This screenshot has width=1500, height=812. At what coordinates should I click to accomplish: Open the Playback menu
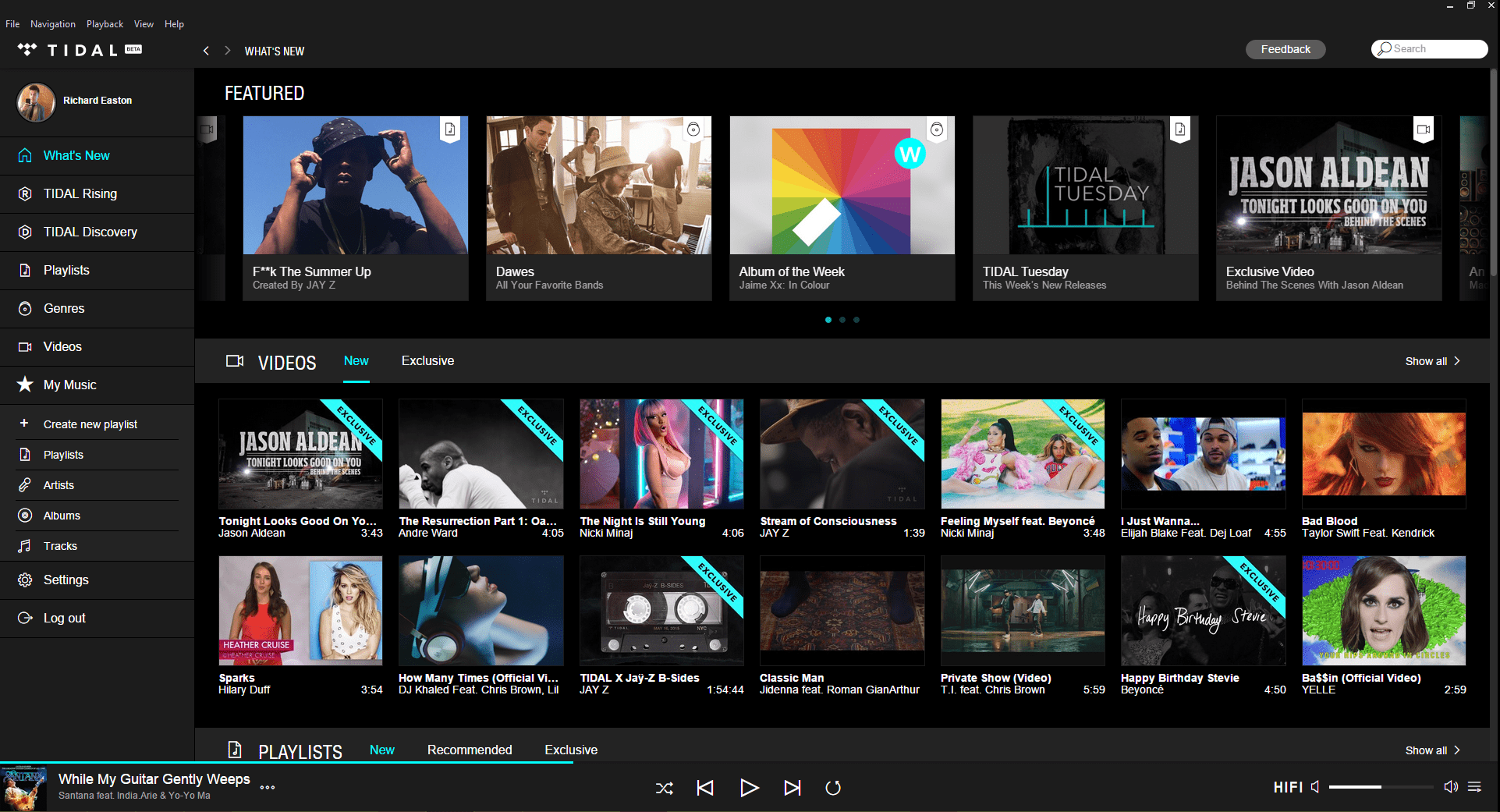point(105,24)
